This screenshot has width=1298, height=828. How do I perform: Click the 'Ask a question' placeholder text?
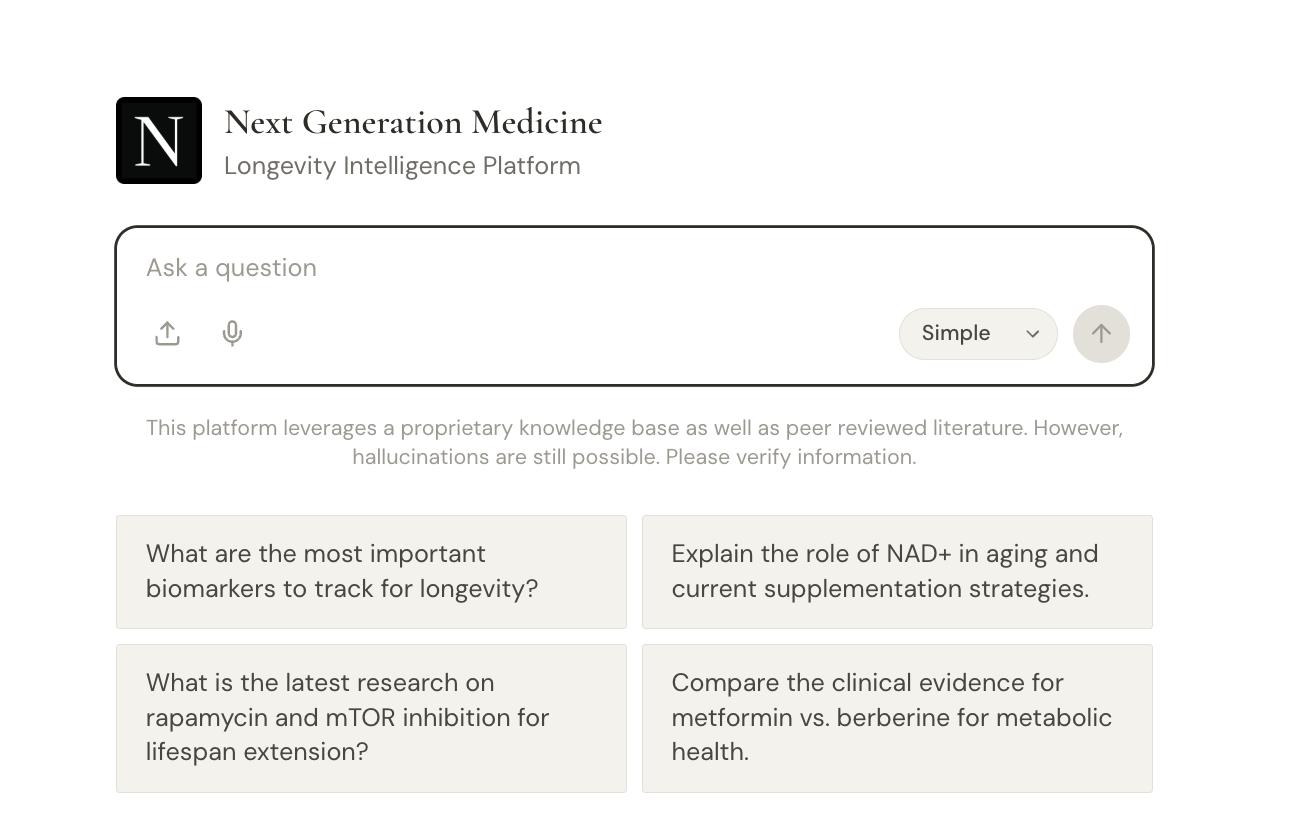[231, 268]
